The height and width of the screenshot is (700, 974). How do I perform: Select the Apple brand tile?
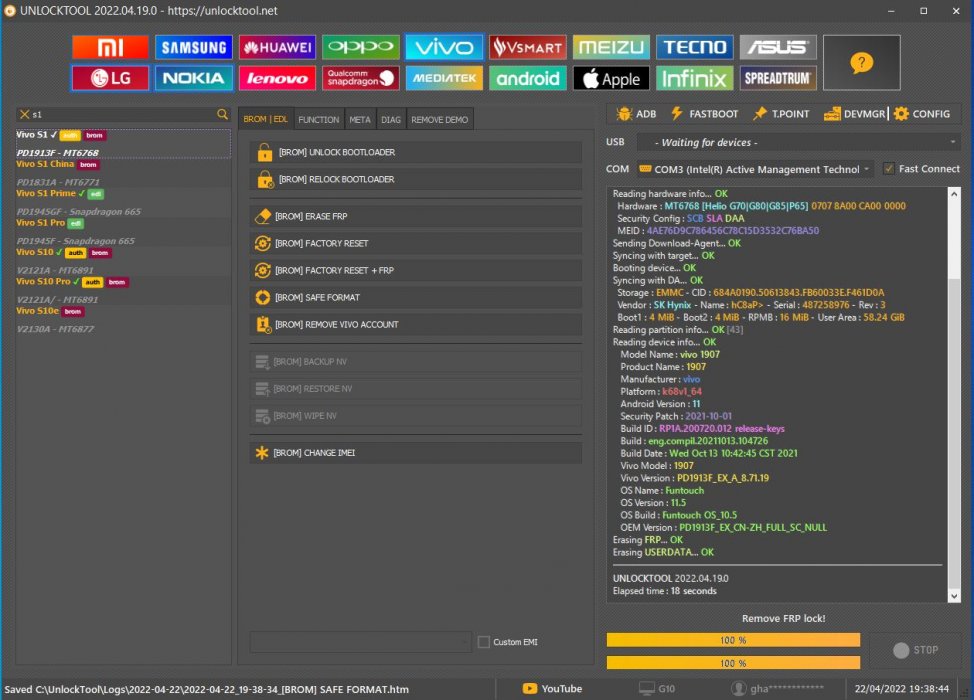click(611, 78)
